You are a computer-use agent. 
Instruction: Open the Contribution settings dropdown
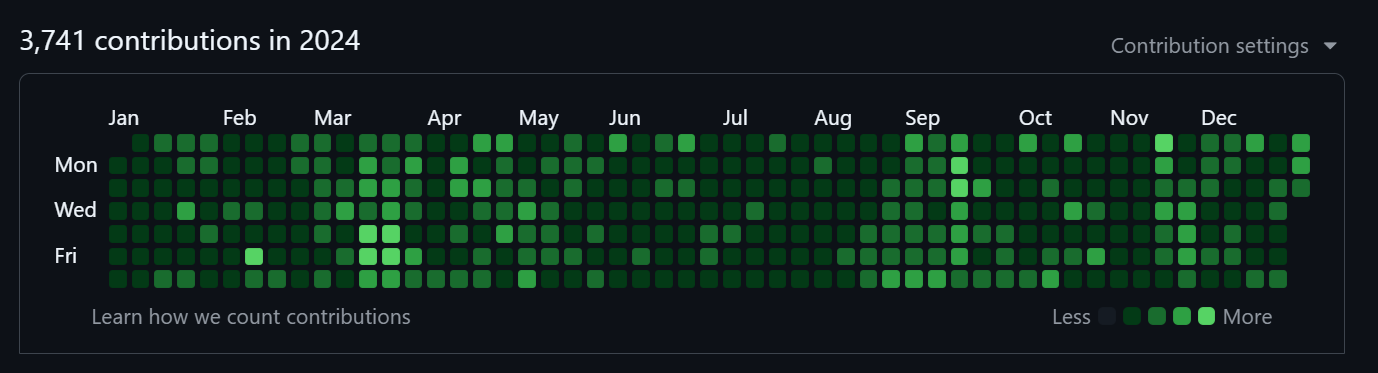pyautogui.click(x=1224, y=46)
